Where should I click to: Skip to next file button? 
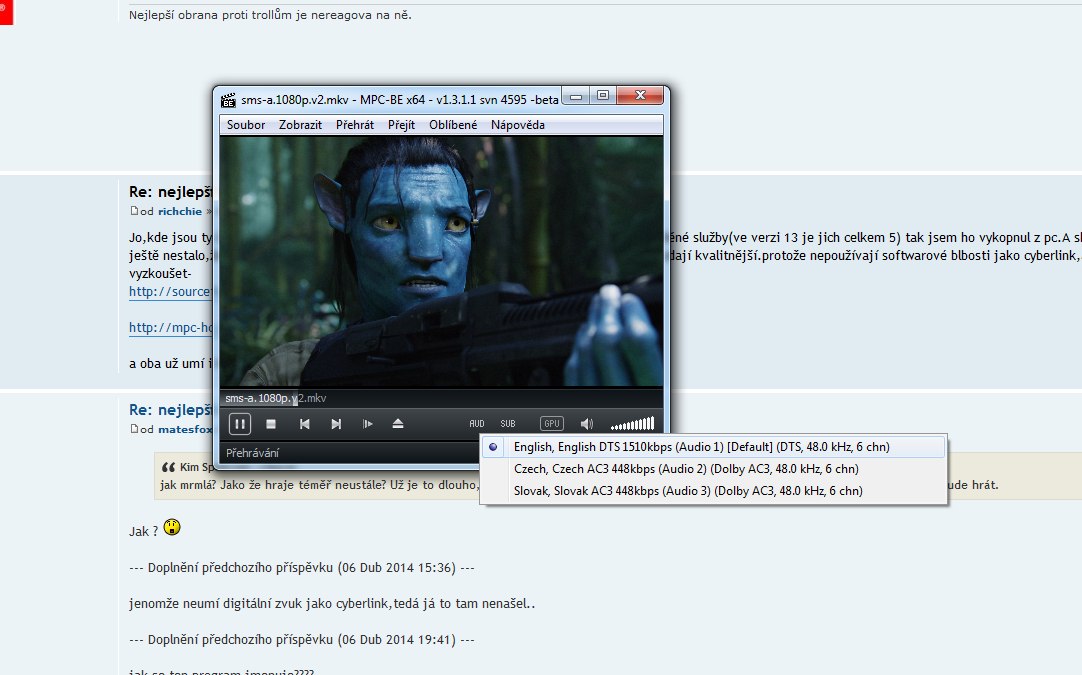coord(336,424)
